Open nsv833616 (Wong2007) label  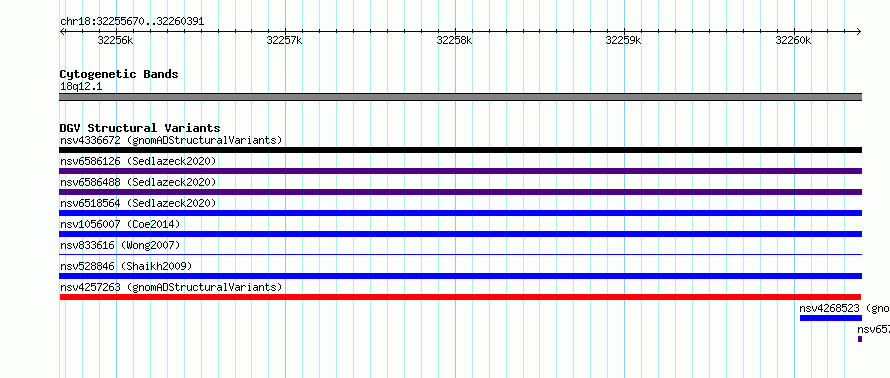[120, 245]
